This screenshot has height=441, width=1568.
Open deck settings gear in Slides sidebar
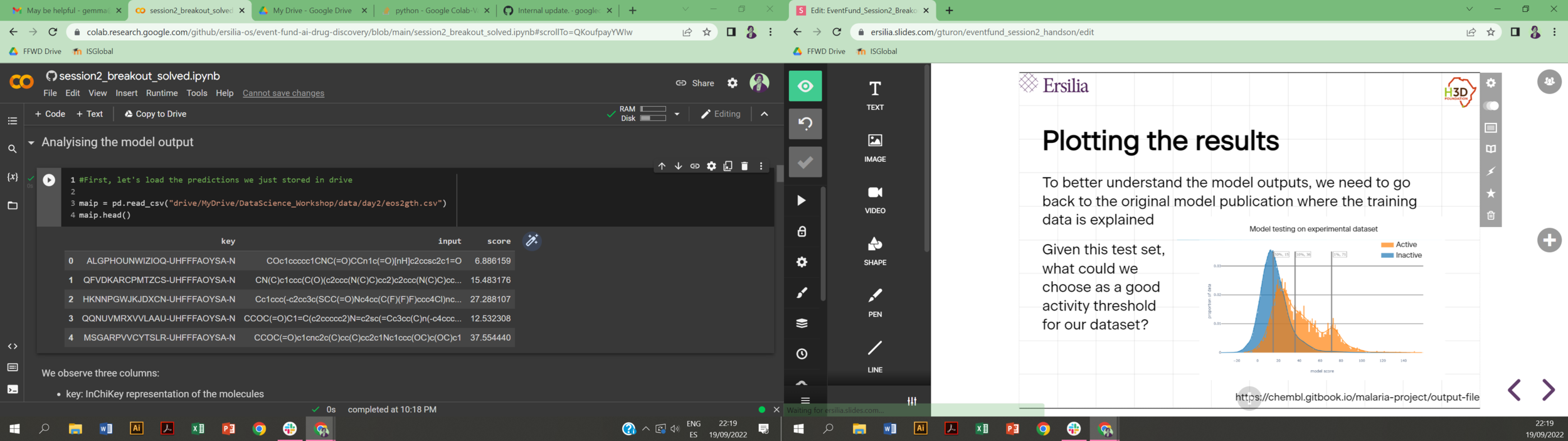tap(802, 262)
